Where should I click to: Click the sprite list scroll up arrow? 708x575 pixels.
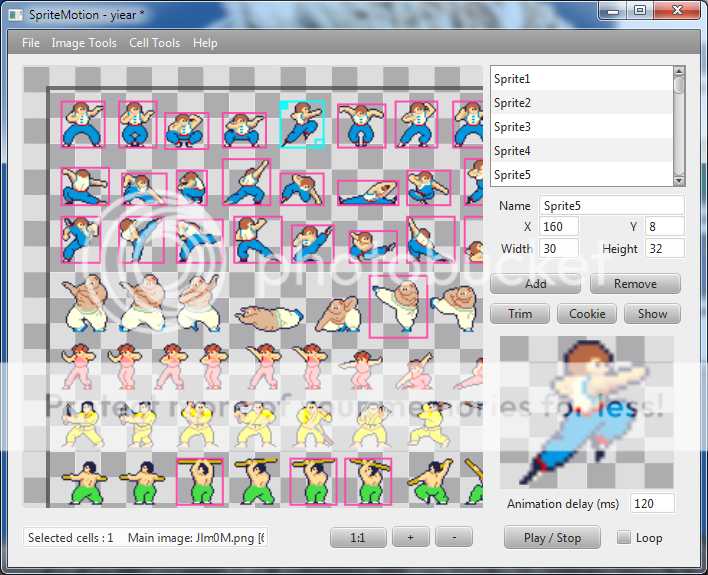pyautogui.click(x=679, y=71)
